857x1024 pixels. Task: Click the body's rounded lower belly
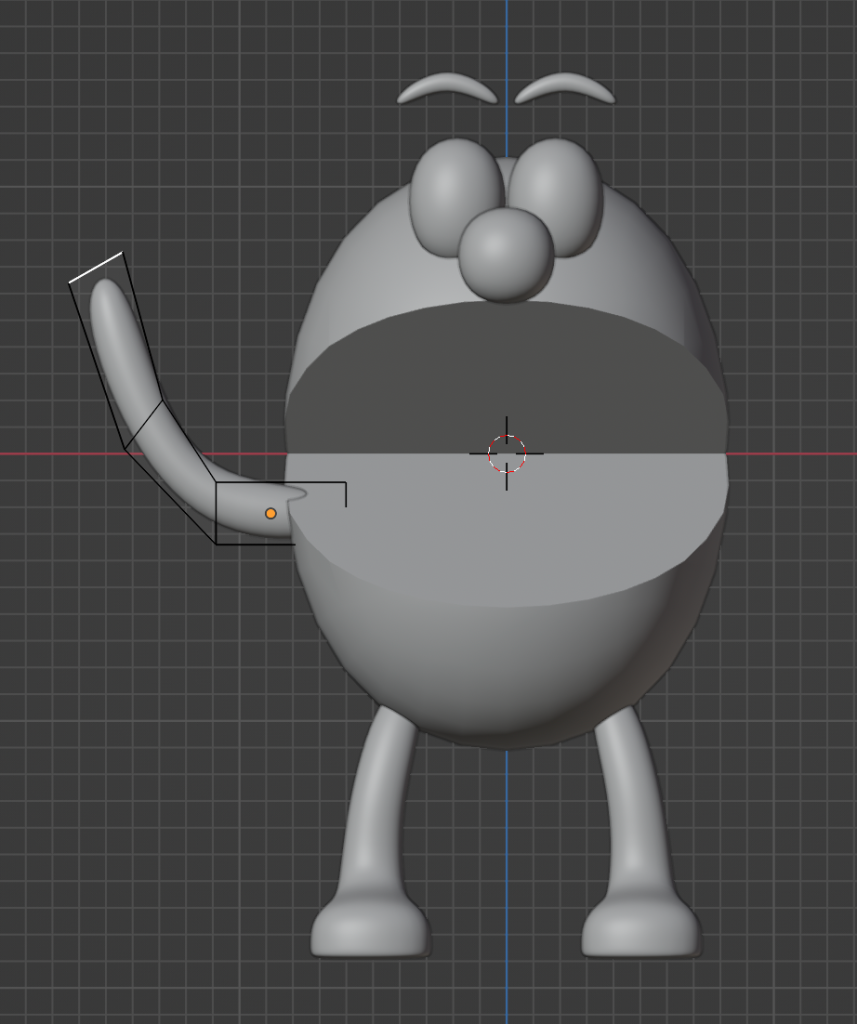point(505,670)
